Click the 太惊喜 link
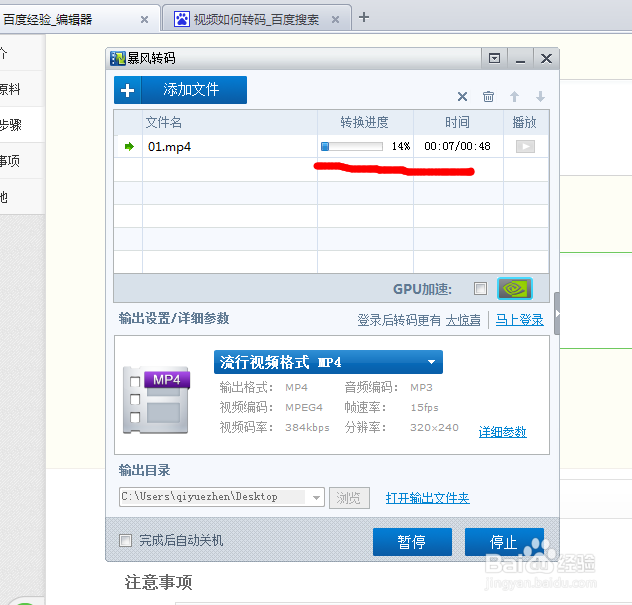Screen dimensions: 632x605 [463, 320]
